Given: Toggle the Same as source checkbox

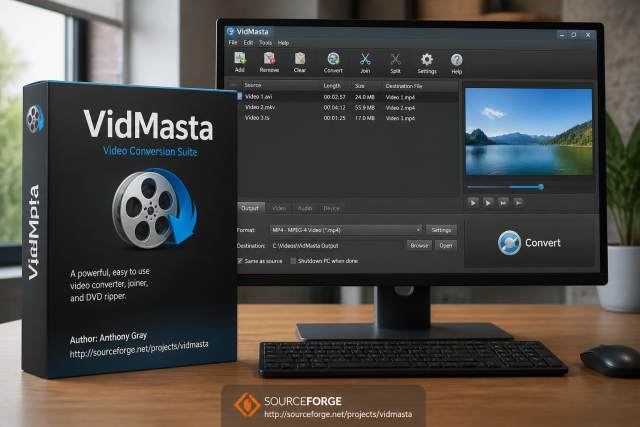Looking at the screenshot, I should [x=240, y=260].
